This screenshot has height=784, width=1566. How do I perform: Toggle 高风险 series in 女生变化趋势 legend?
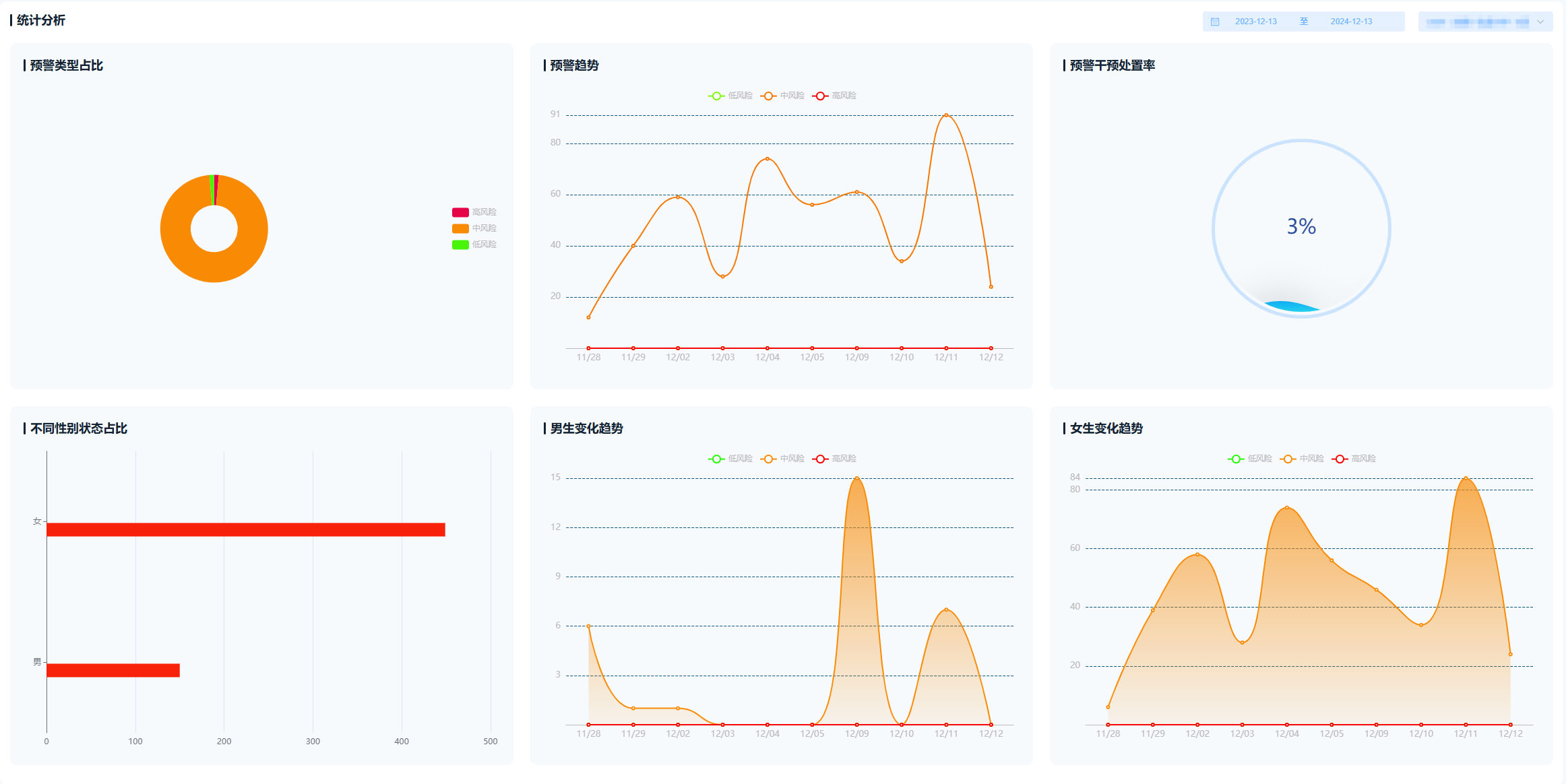(x=1354, y=459)
